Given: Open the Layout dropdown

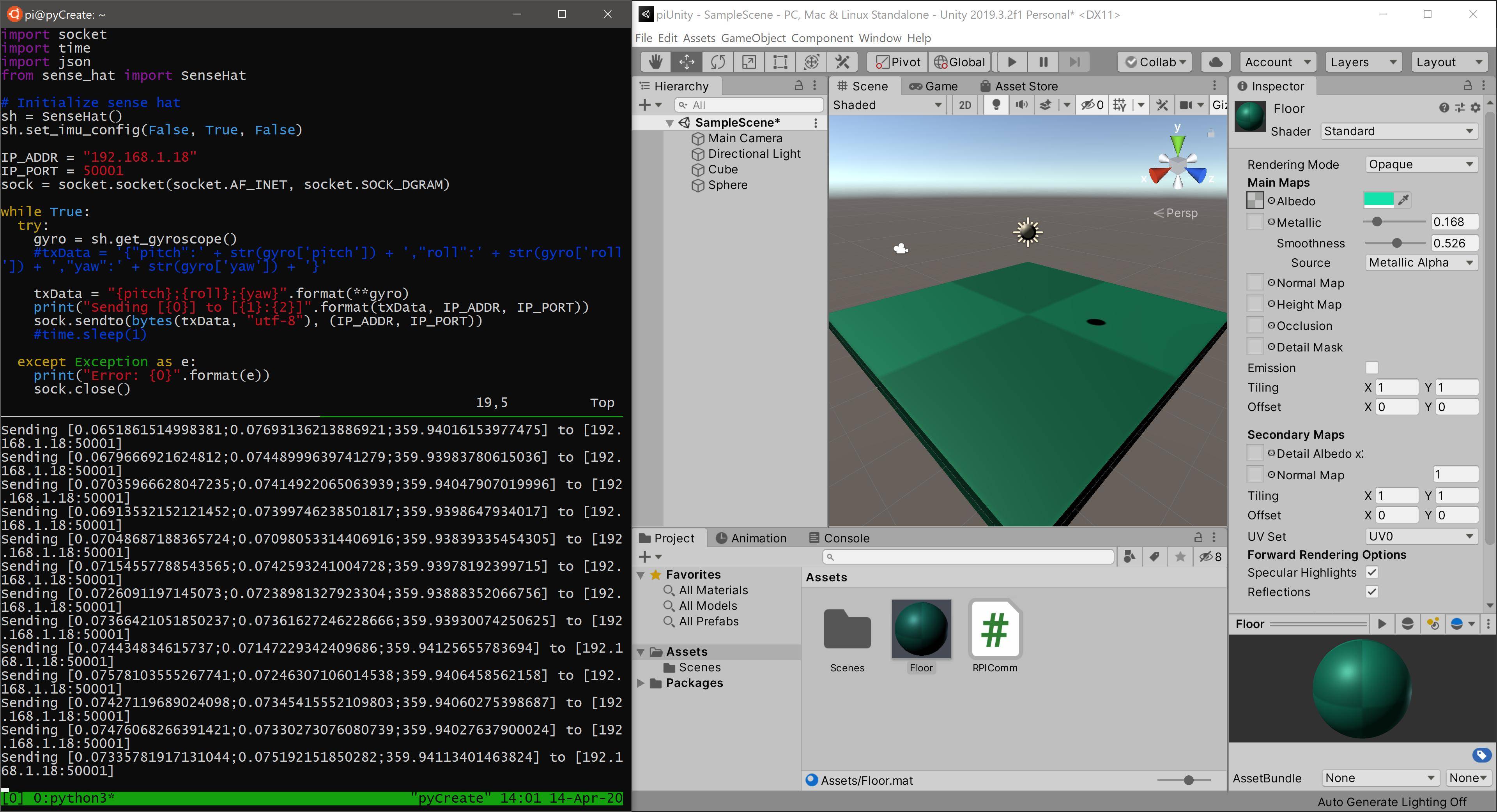Looking at the screenshot, I should 1449,62.
